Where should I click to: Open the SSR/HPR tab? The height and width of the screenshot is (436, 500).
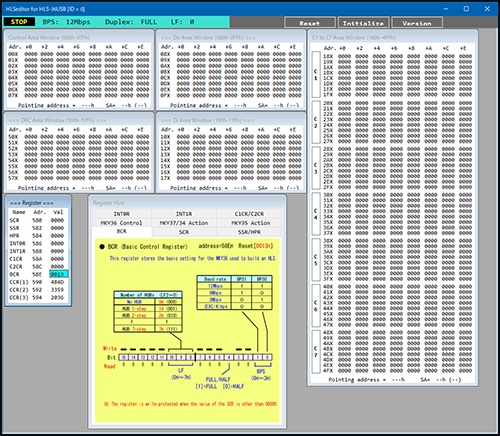pyautogui.click(x=249, y=232)
